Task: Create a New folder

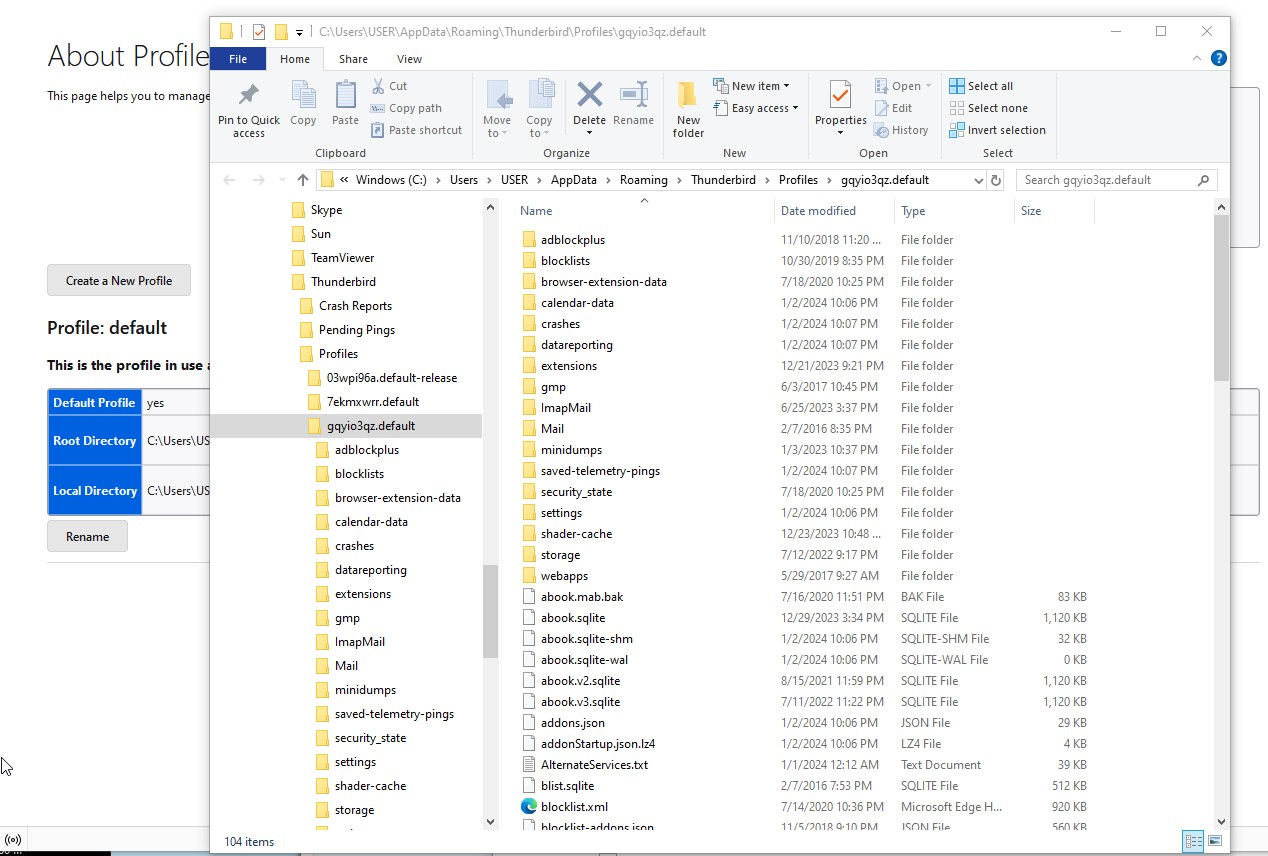Action: 688,110
